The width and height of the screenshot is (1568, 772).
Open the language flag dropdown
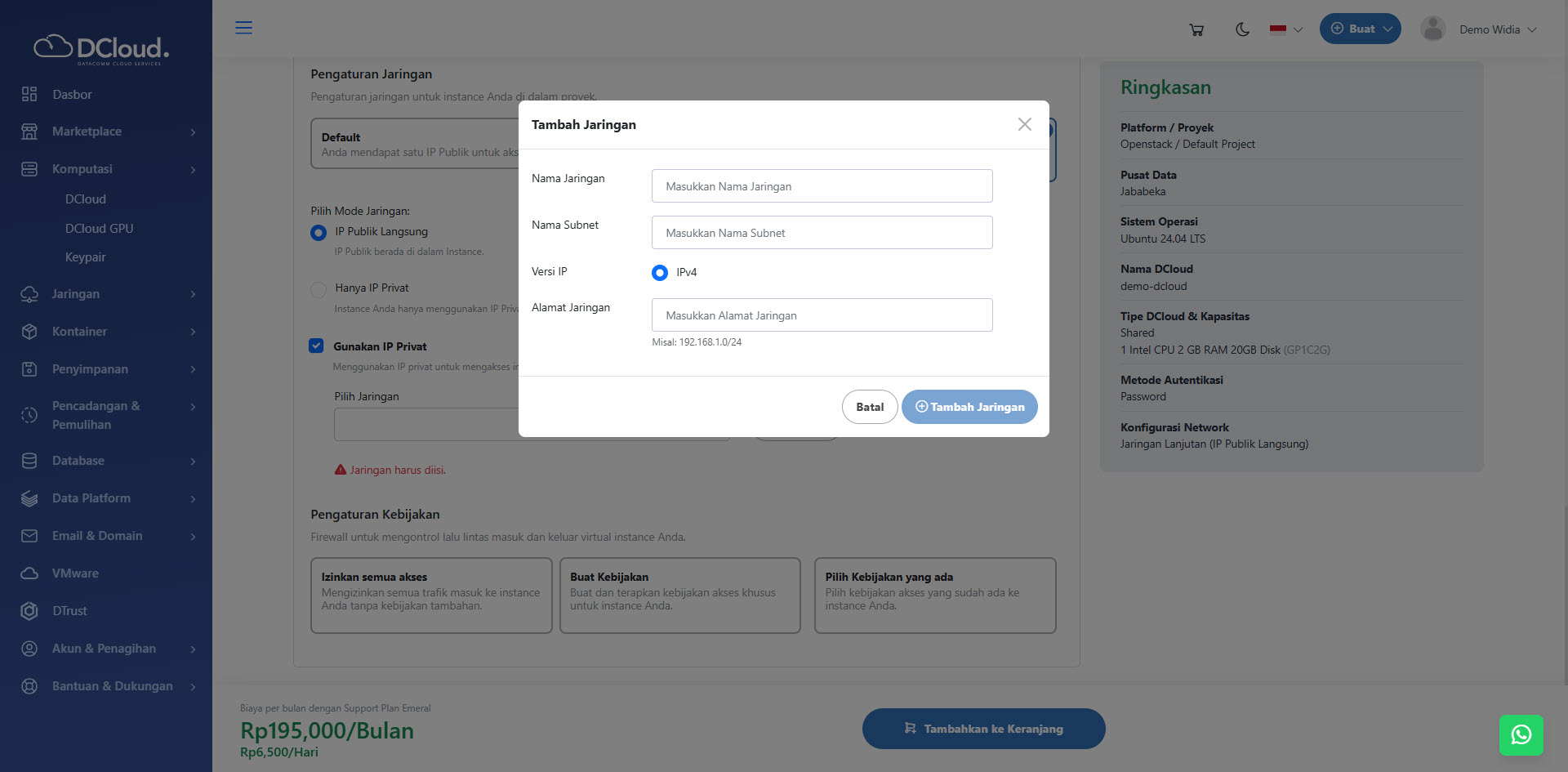pyautogui.click(x=1285, y=29)
